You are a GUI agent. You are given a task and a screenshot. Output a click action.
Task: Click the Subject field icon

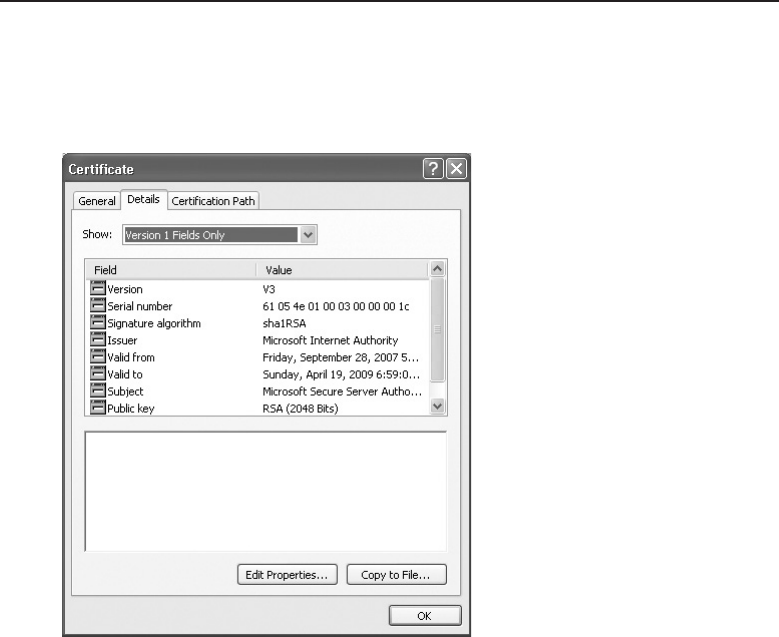(x=98, y=391)
